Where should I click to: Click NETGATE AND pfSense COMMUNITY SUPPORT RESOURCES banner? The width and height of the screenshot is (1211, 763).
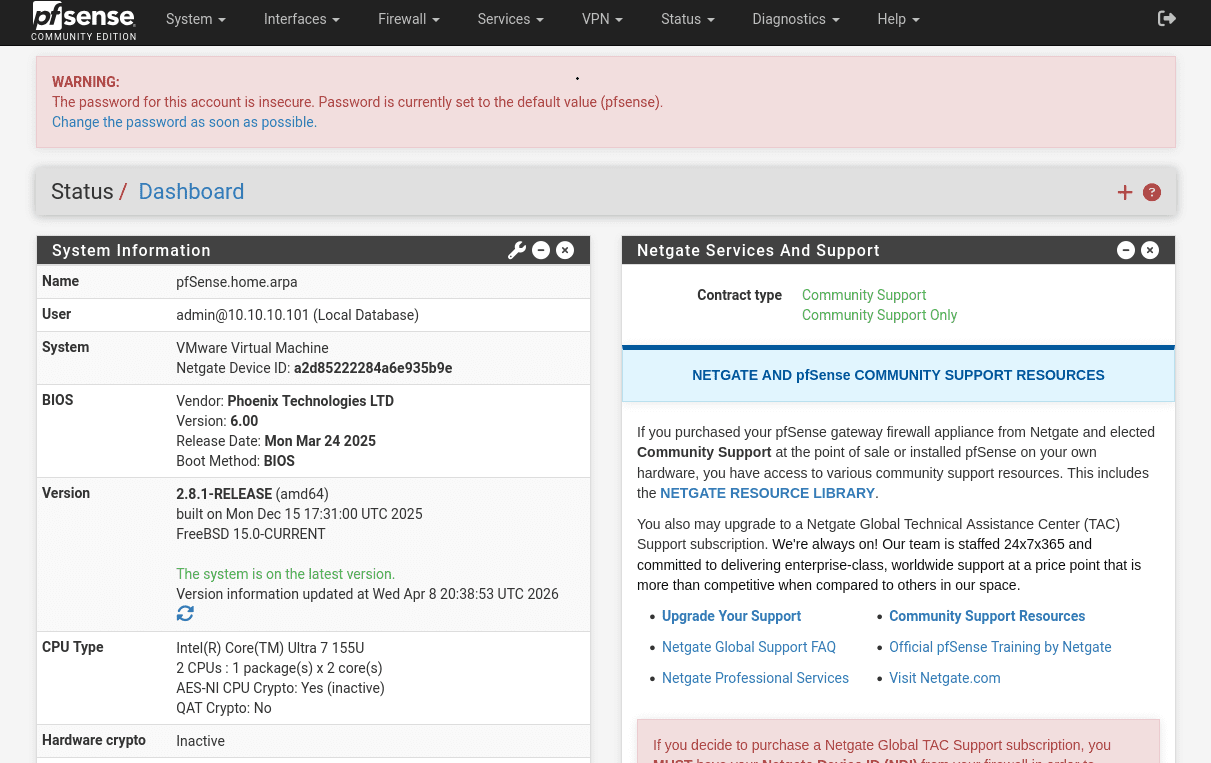click(898, 375)
